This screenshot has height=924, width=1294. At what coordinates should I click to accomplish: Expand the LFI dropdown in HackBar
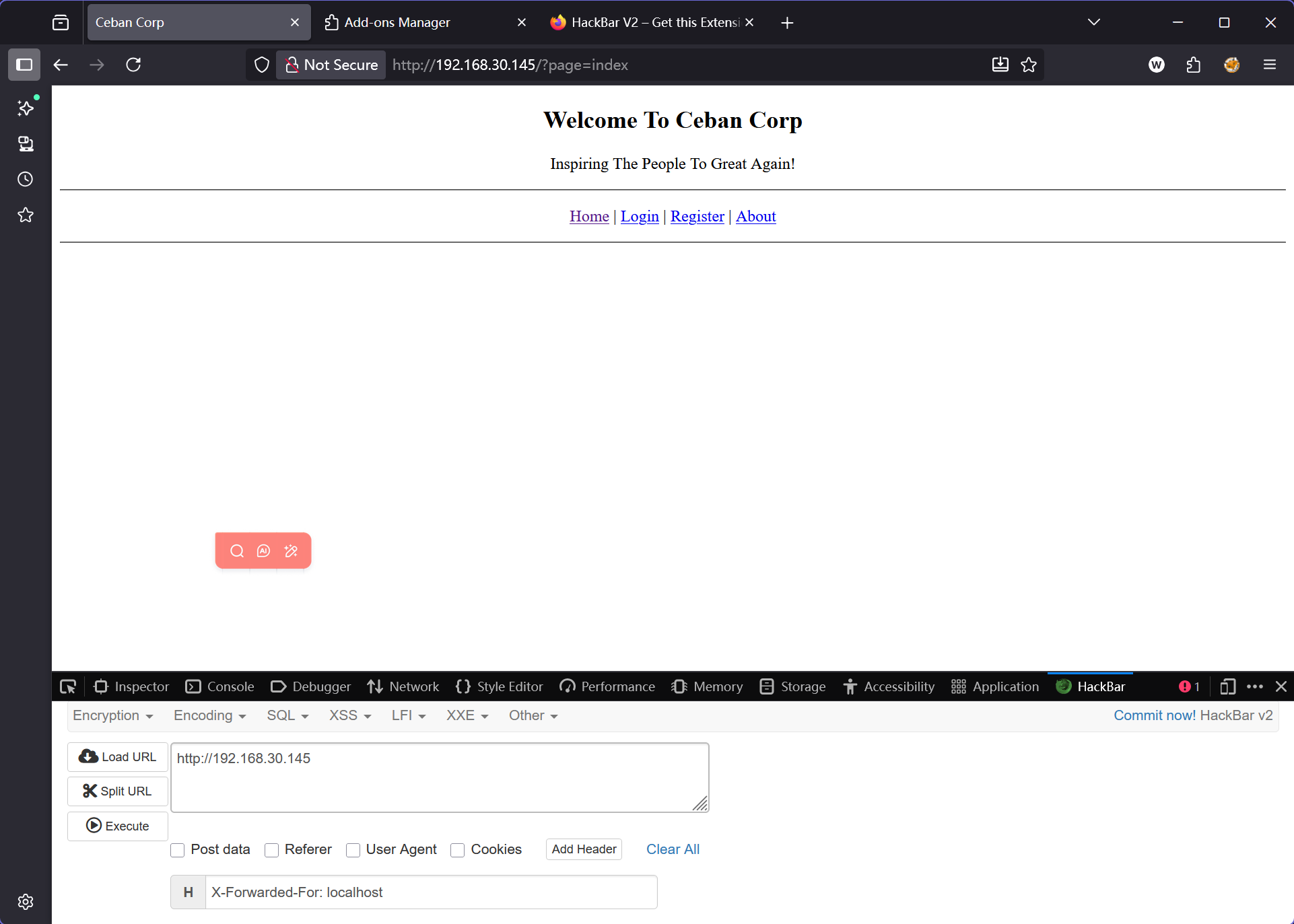408,715
